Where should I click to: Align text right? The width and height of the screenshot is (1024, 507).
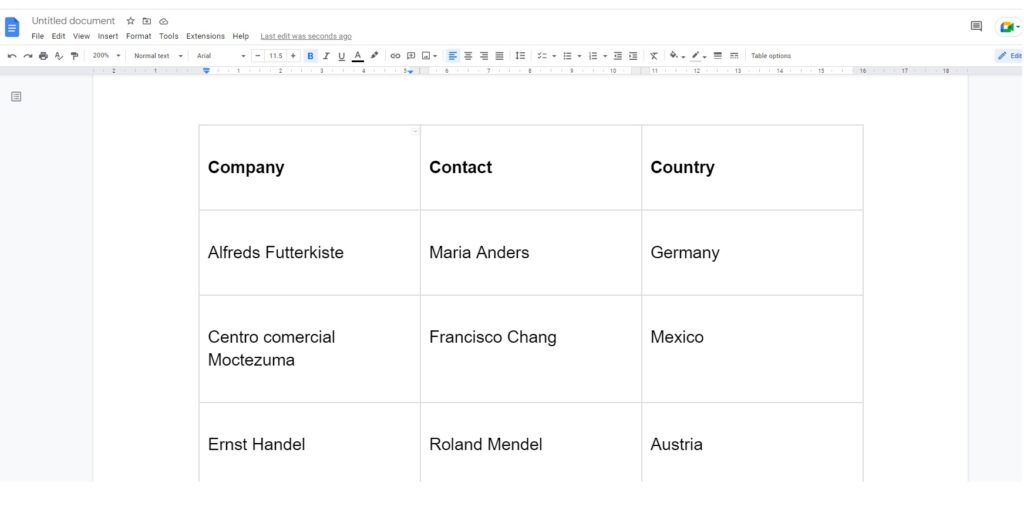(484, 56)
